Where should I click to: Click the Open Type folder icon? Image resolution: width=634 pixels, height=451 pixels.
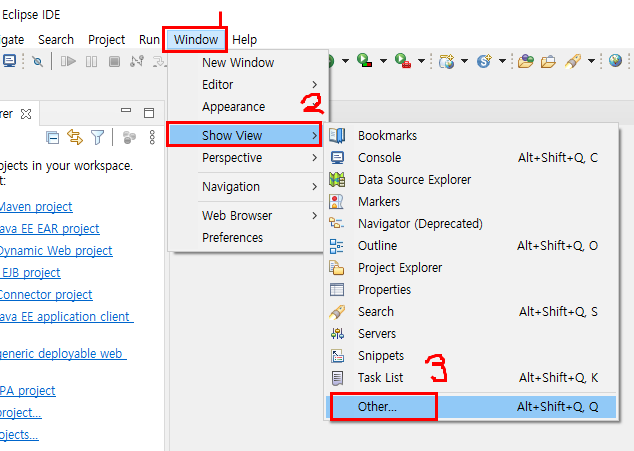click(525, 61)
